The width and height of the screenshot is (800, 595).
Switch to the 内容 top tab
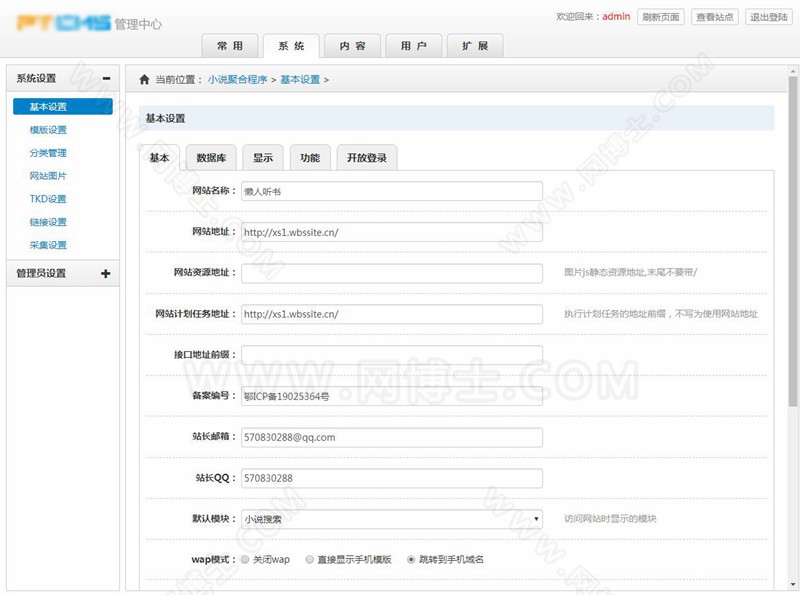[x=353, y=46]
